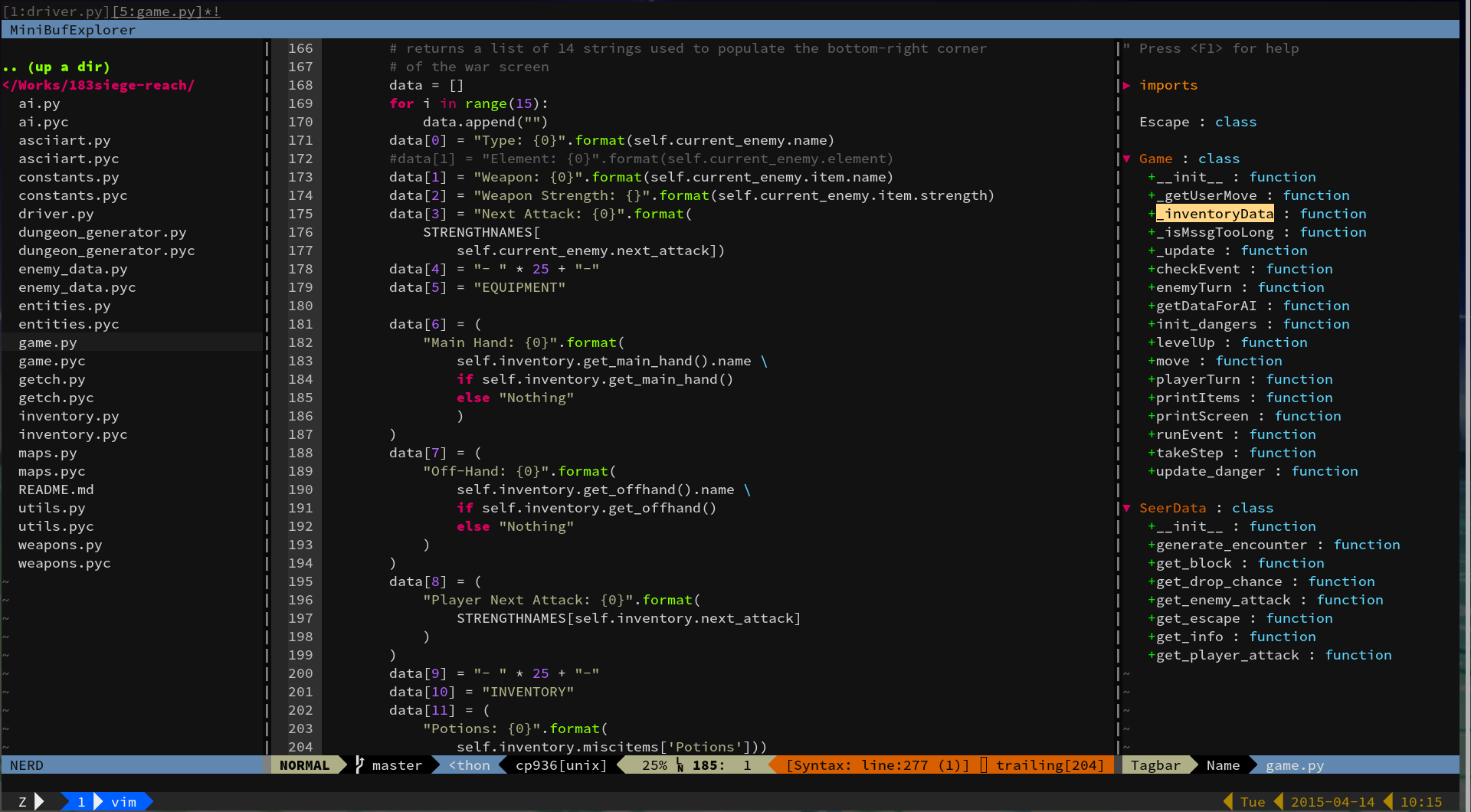
Task: Click the plus marker before update_danger function
Action: 1152,471
